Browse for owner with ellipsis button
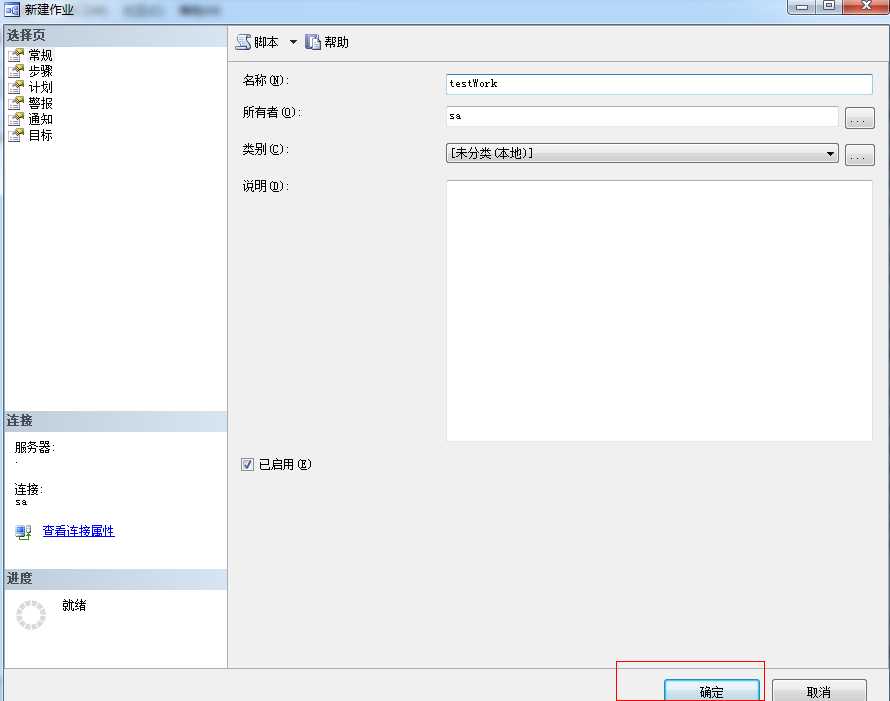The image size is (890, 701). point(859,118)
